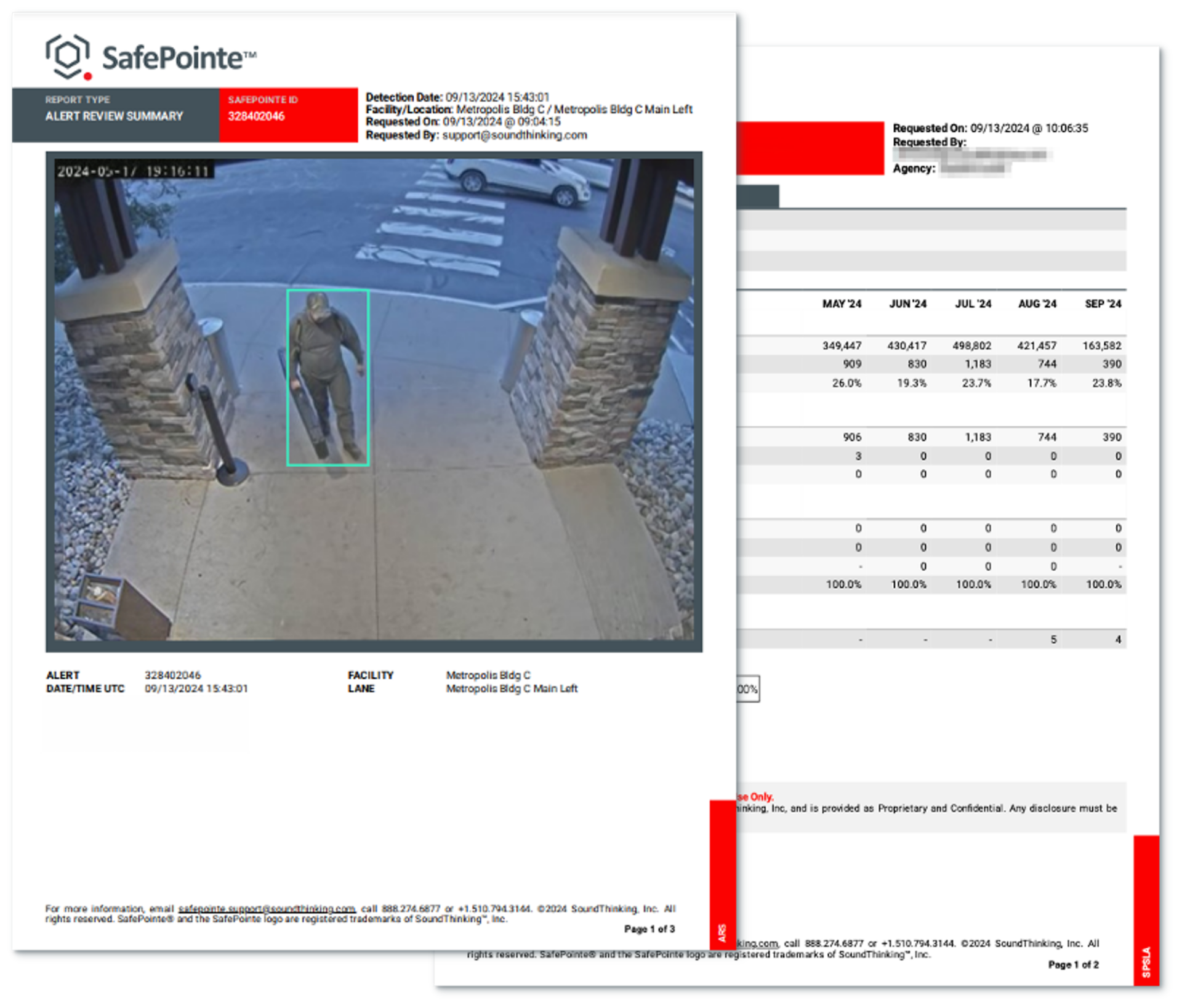Screen dimensions: 1182x1008
Task: Select the 163,582 table value
Action: [x=1102, y=346]
